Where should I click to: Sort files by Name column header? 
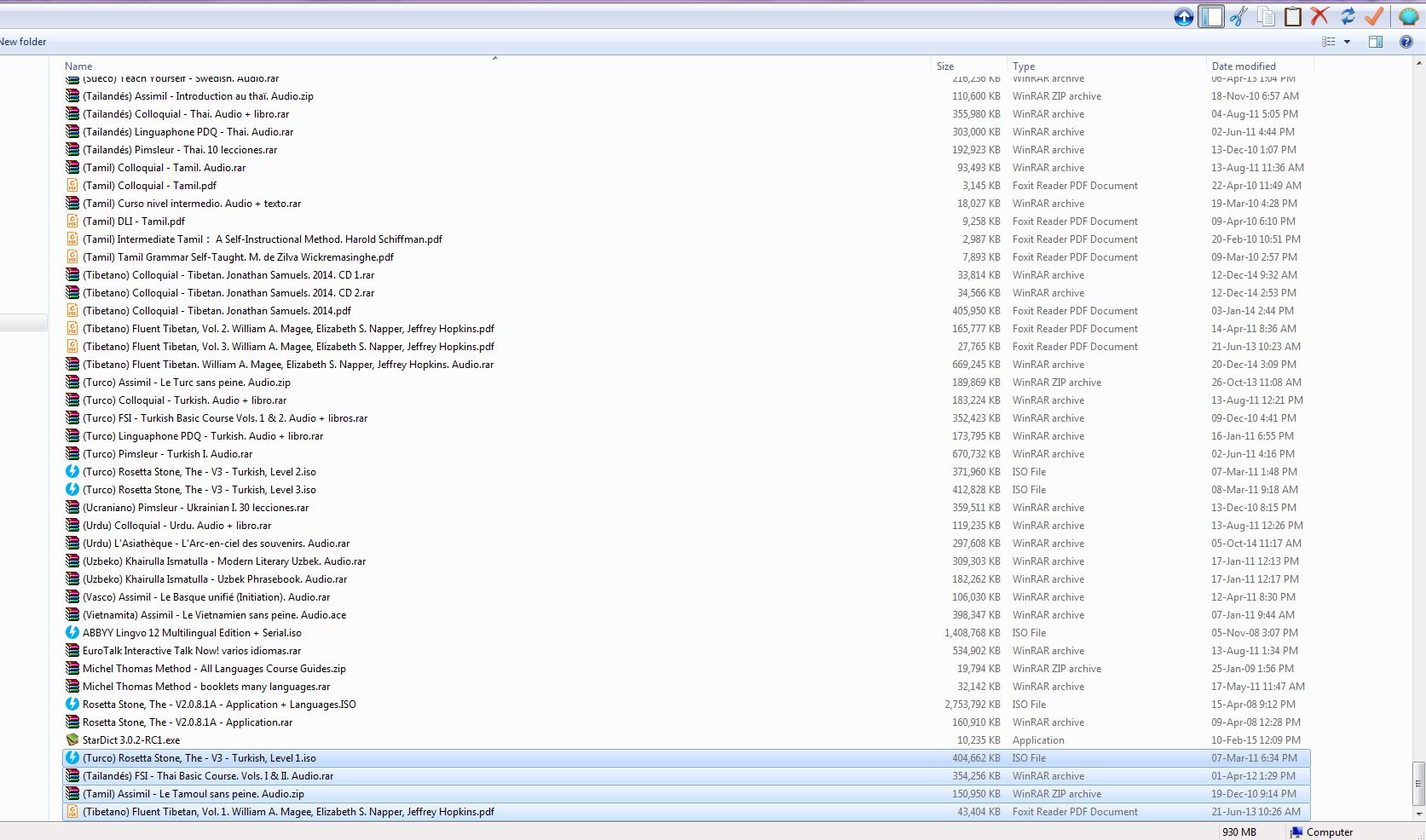tap(78, 66)
